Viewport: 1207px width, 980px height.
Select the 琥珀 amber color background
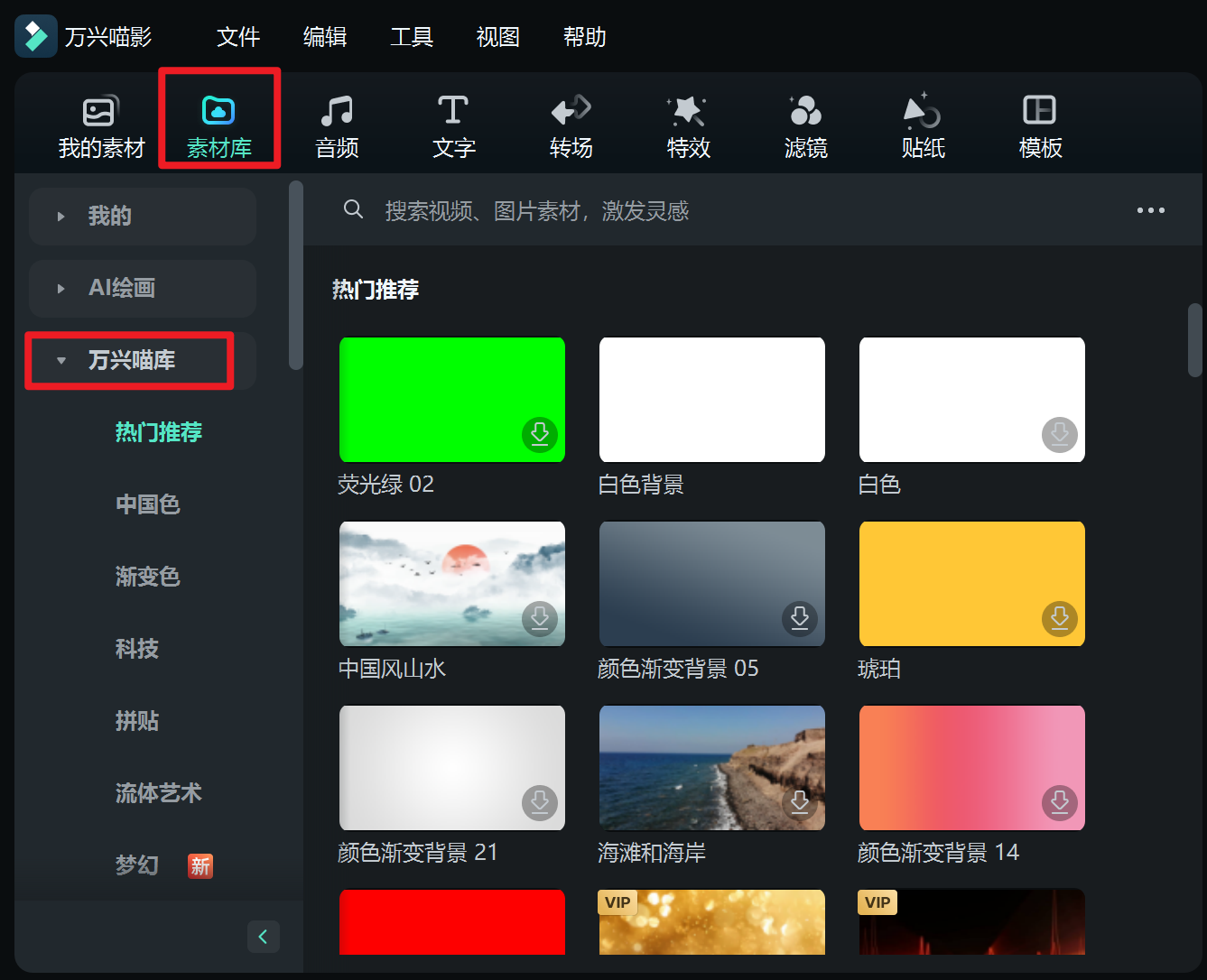pos(971,583)
